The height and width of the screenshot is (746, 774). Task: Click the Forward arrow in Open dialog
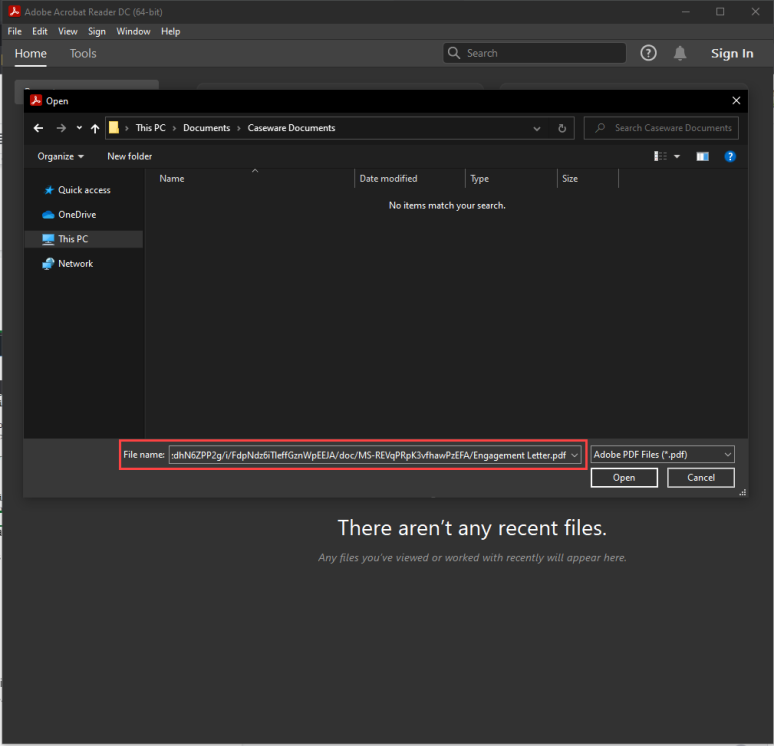tap(61, 128)
